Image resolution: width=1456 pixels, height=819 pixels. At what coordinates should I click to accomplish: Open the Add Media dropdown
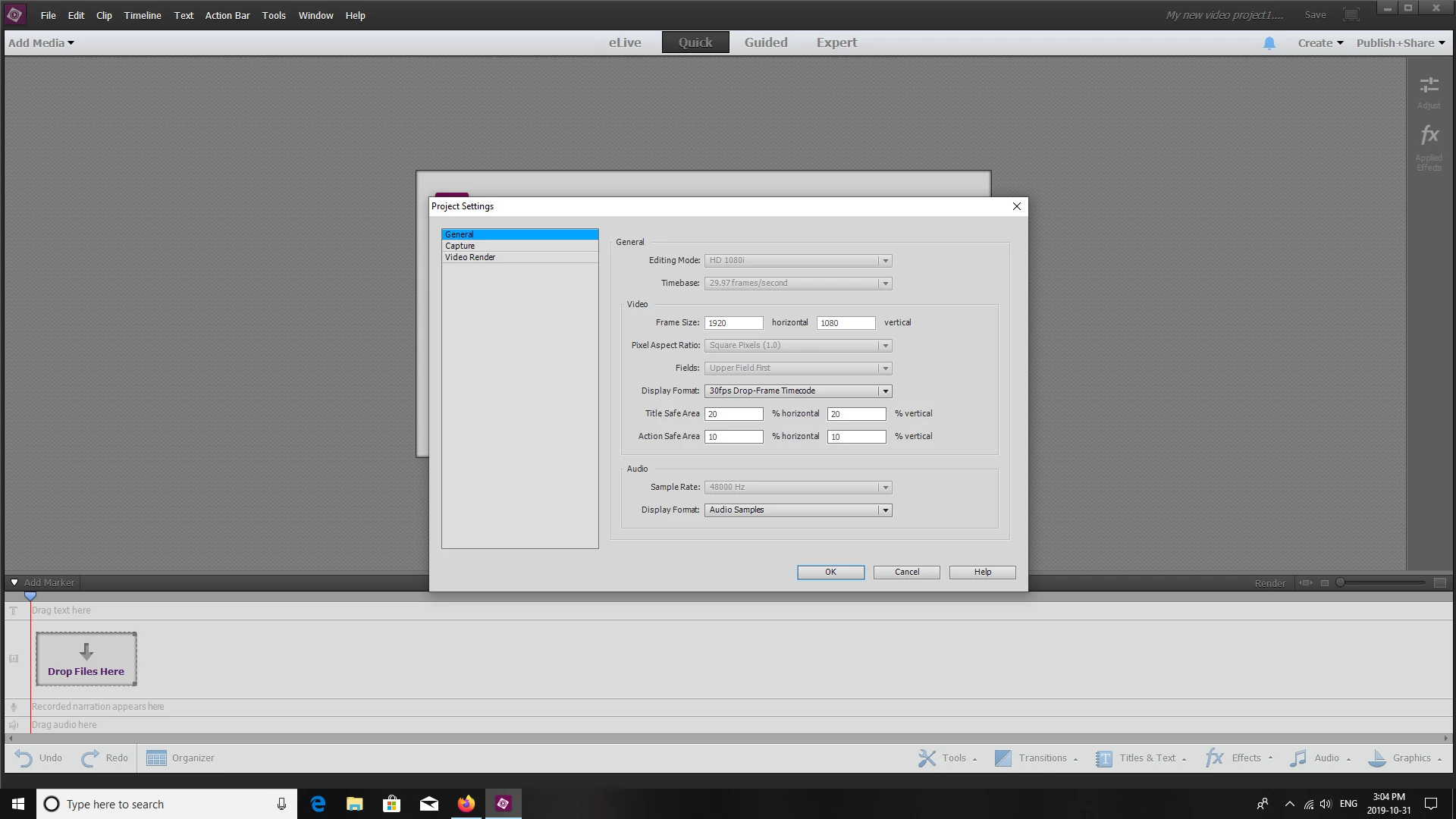(41, 43)
